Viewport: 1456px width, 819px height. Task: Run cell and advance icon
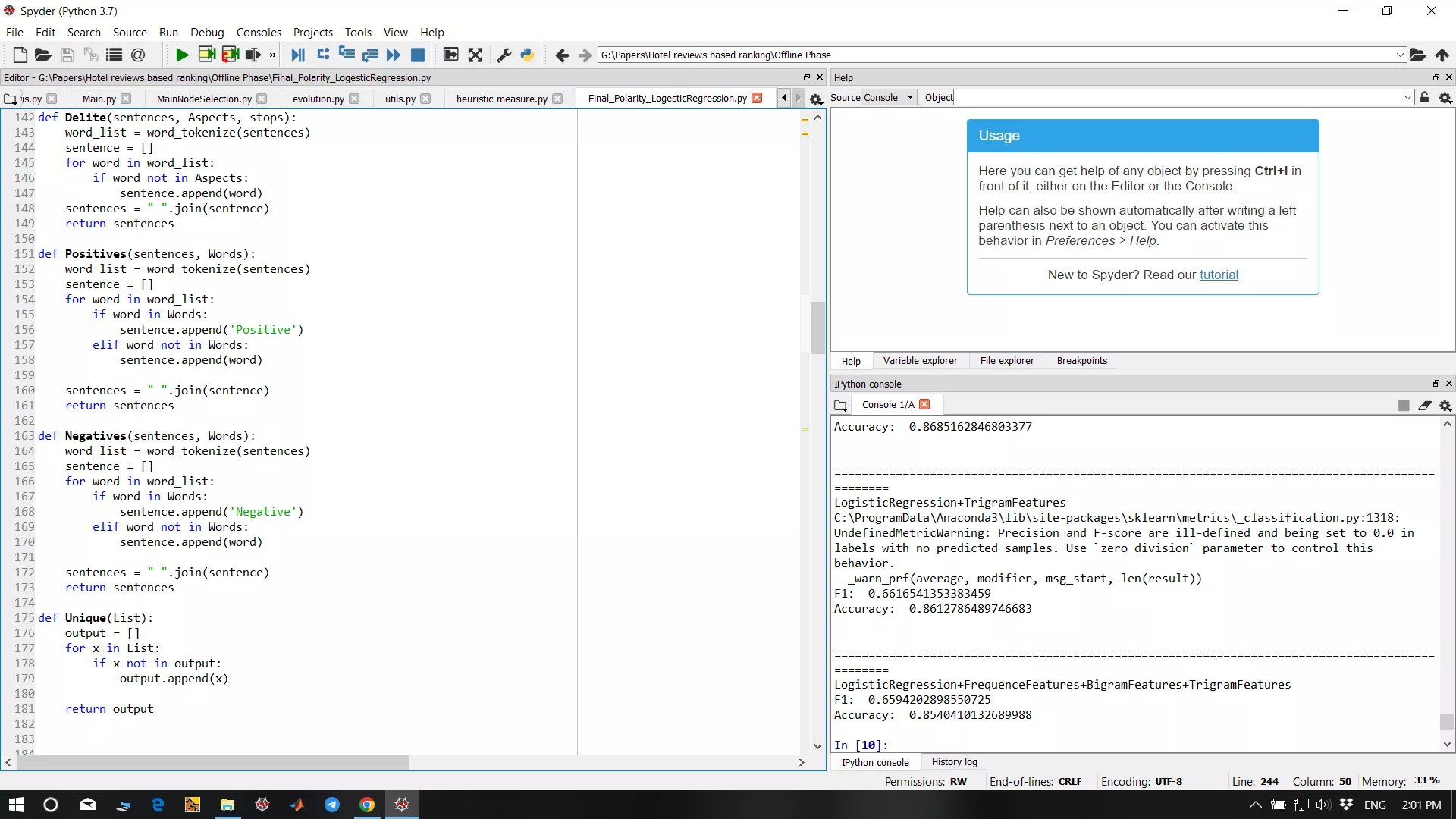[231, 55]
